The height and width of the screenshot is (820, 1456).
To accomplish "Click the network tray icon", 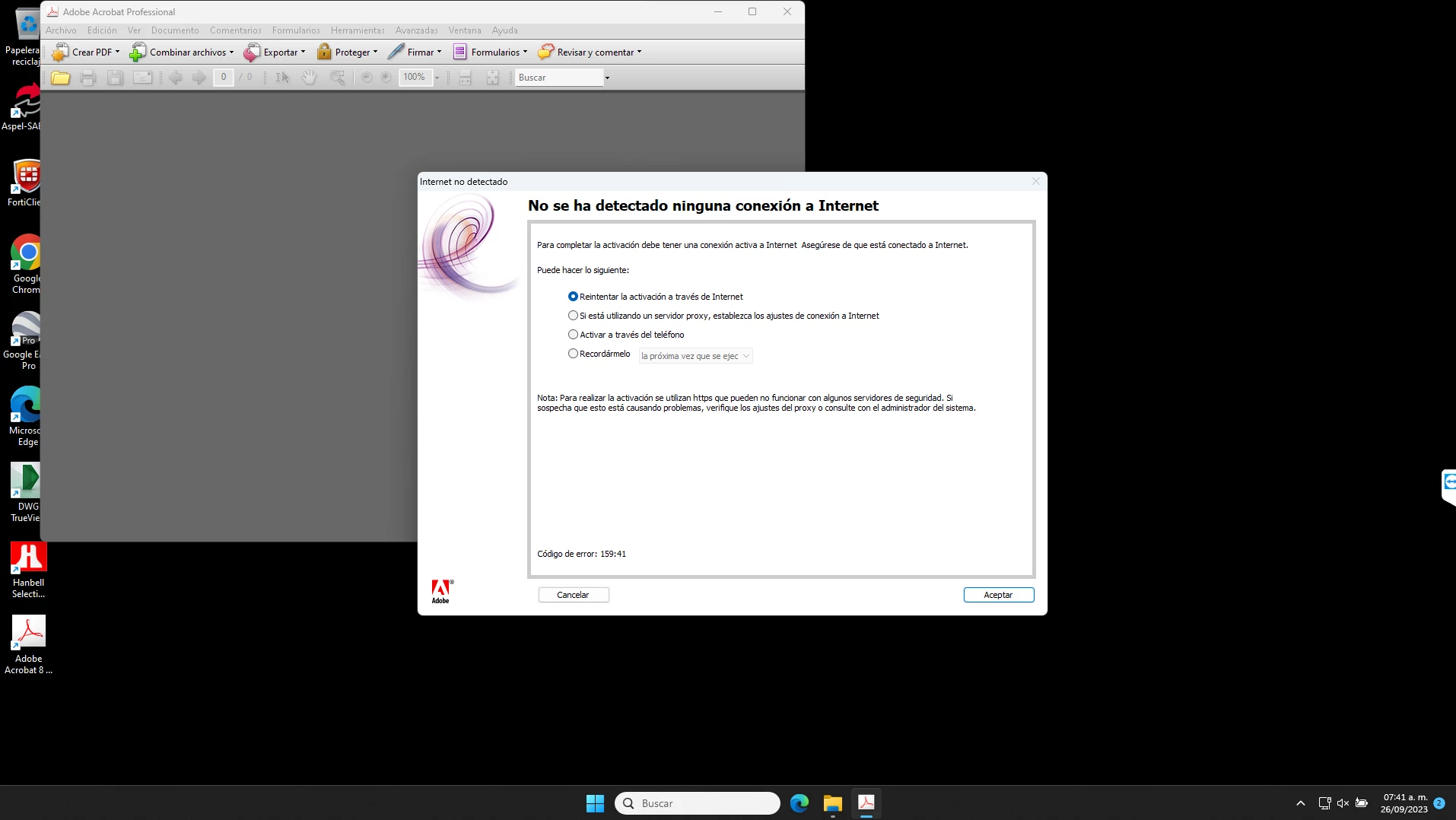I will point(1324,803).
